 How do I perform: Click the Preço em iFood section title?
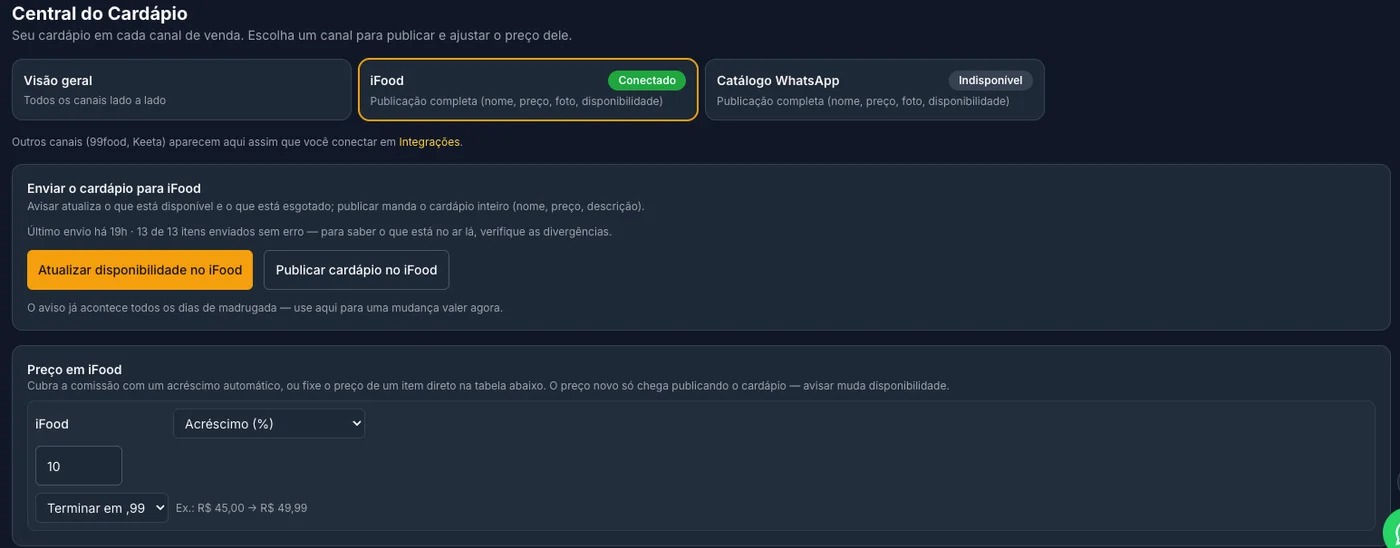click(x=74, y=369)
